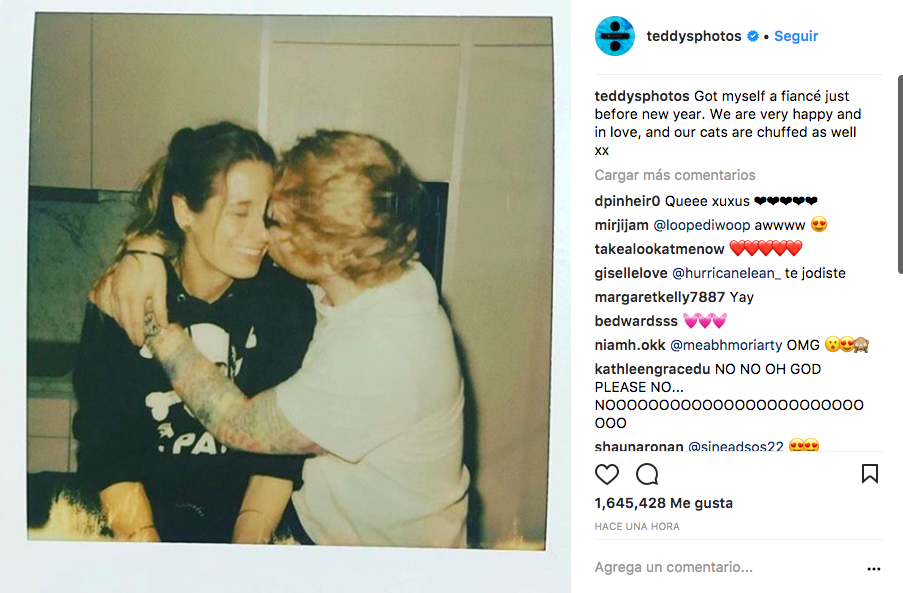This screenshot has width=903, height=593.
Task: Open the teddysphotos username in the header
Action: tap(694, 36)
